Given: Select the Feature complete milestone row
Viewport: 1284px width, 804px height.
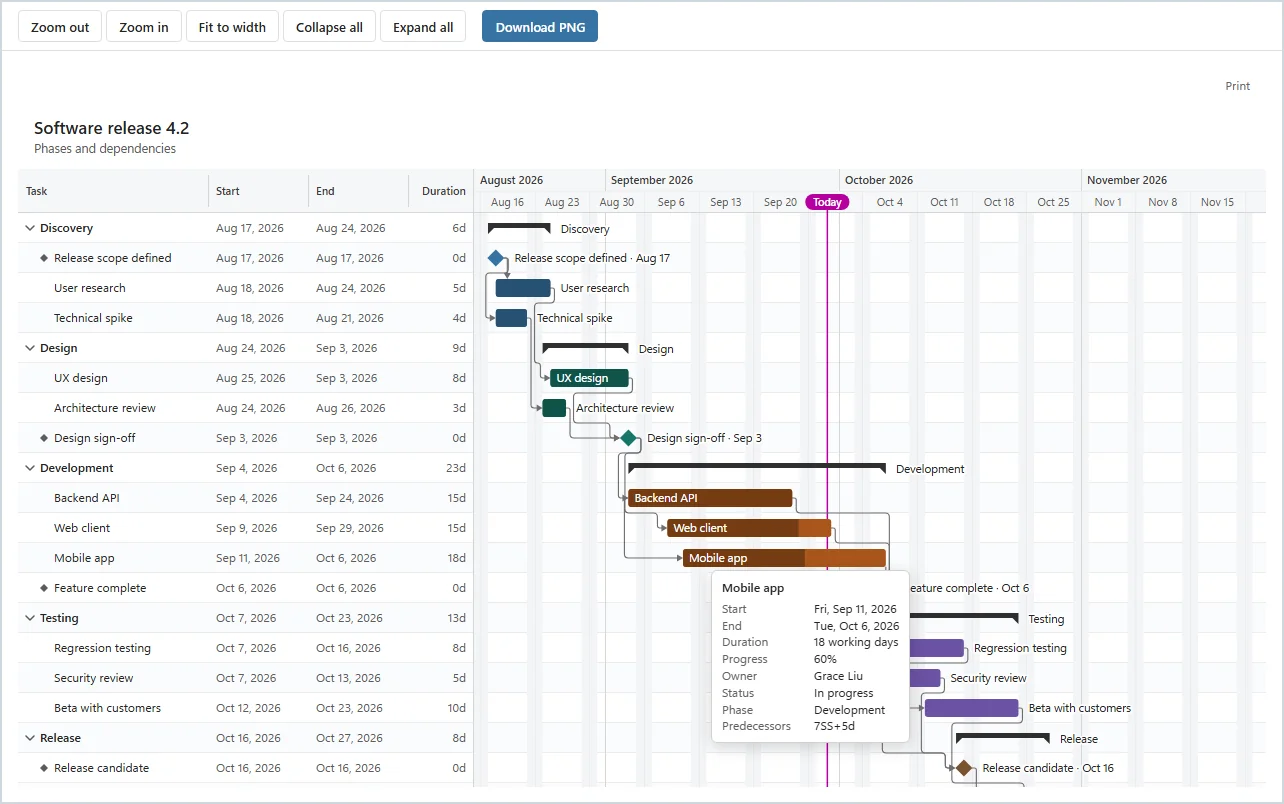Looking at the screenshot, I should pos(246,588).
